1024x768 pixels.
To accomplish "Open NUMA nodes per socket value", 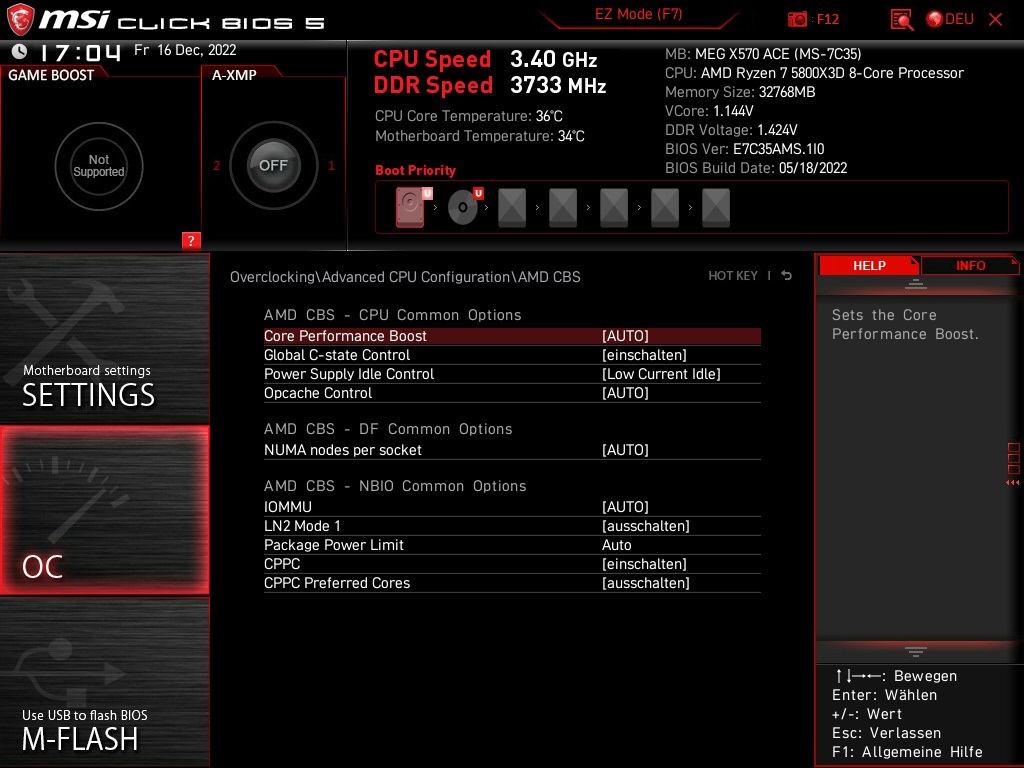I will pyautogui.click(x=625, y=449).
